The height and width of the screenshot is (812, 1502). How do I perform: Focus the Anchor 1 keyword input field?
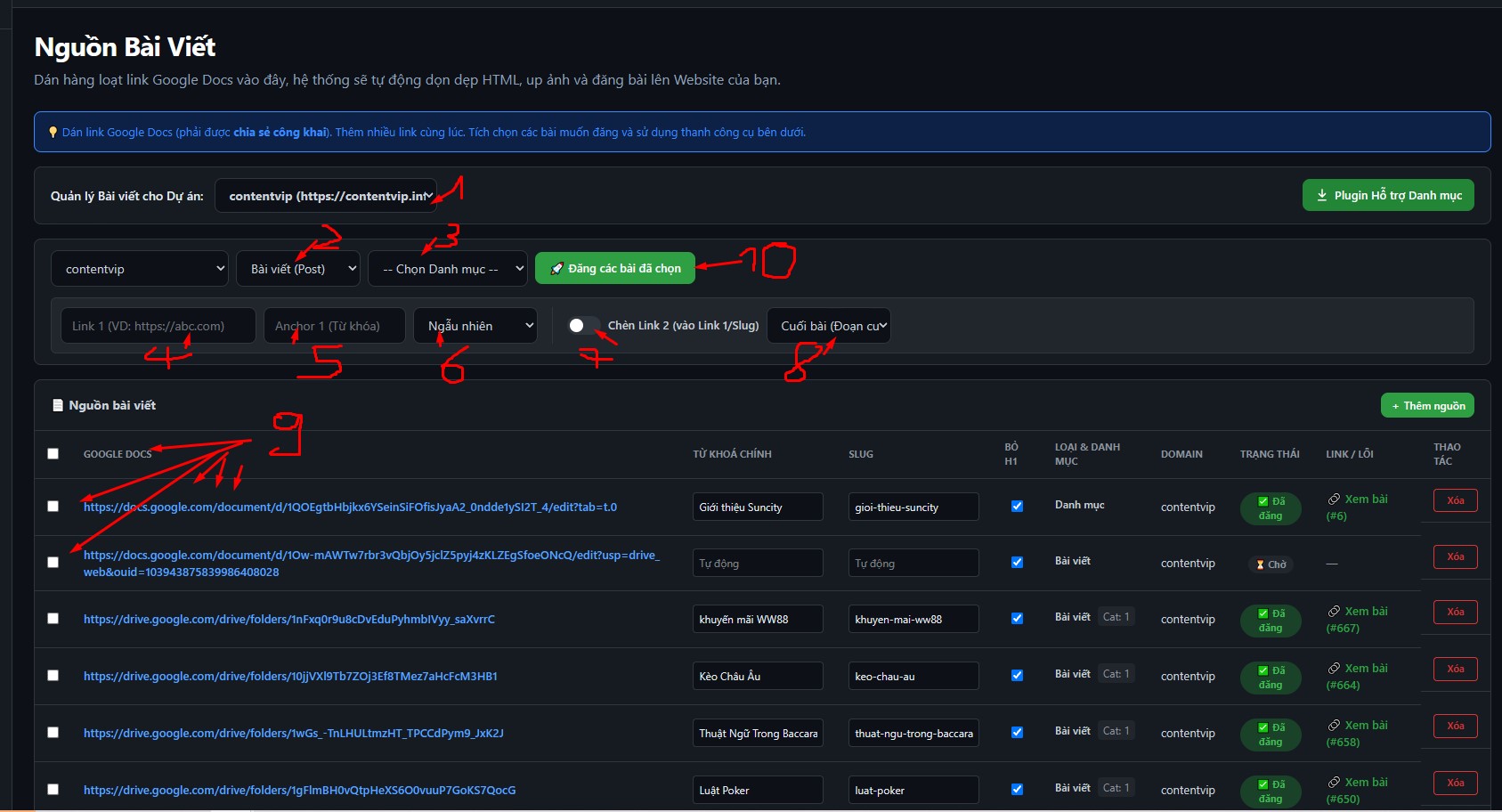click(335, 326)
